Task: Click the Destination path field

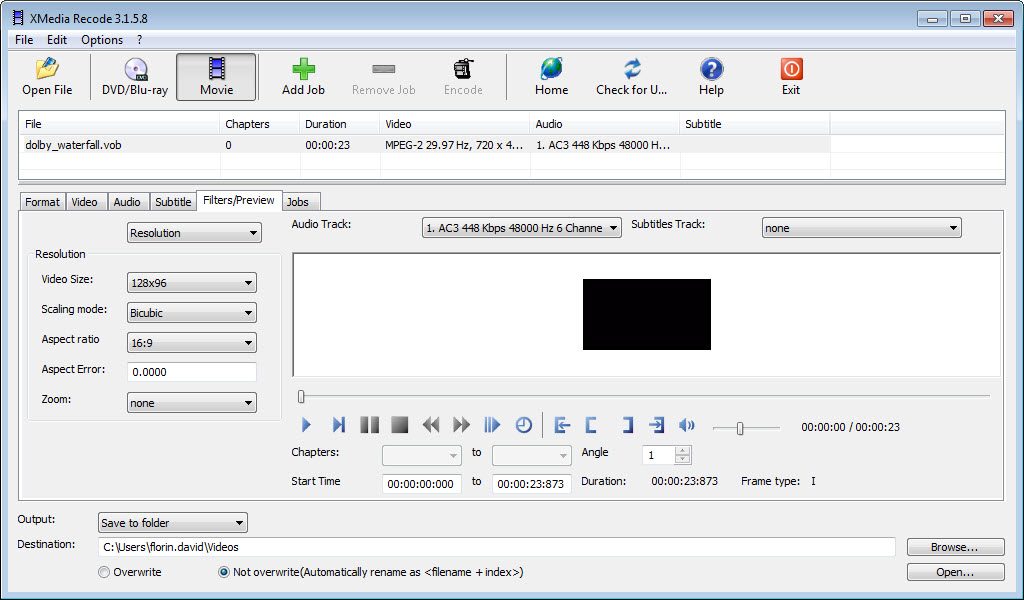Action: 496,547
